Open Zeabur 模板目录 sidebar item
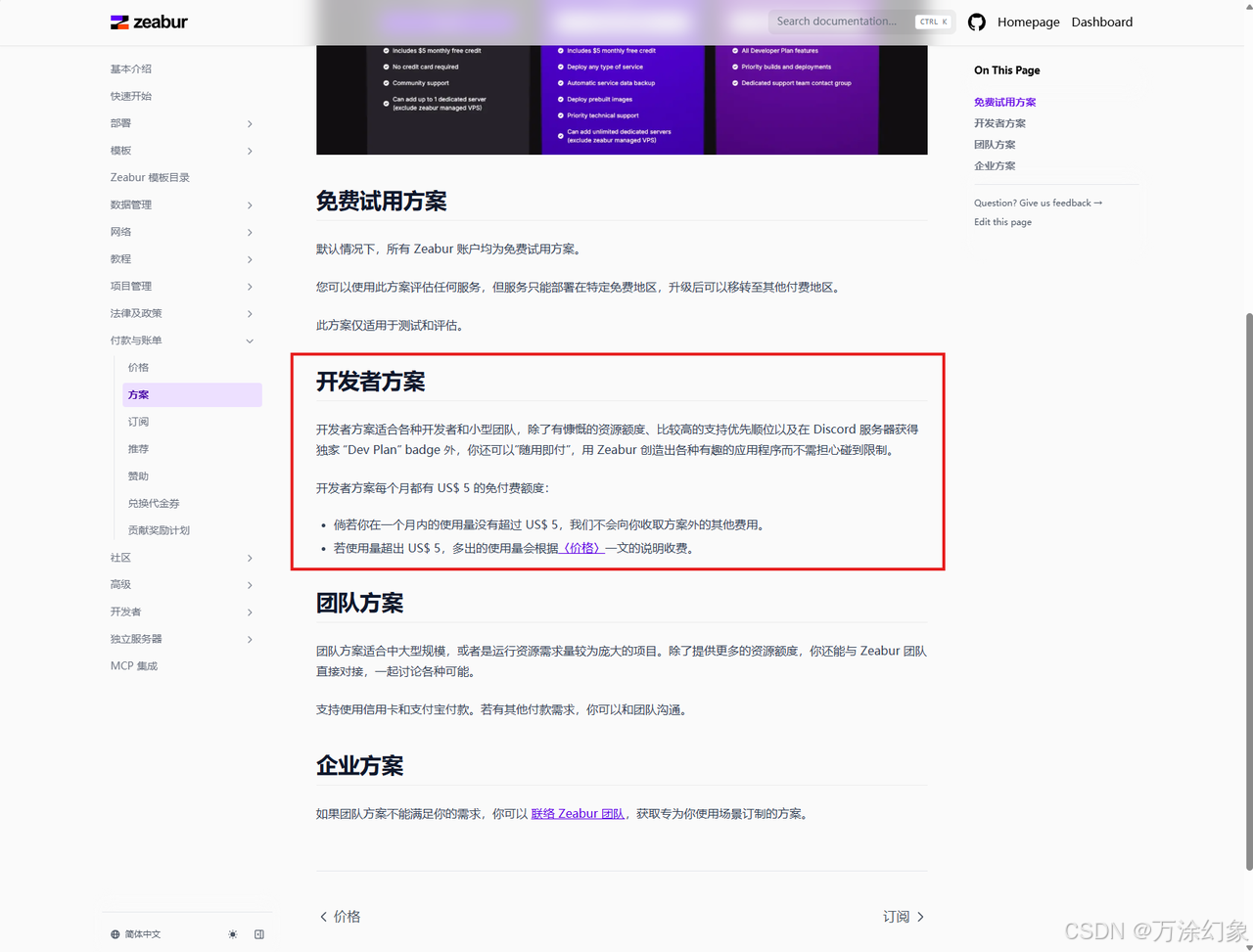The image size is (1253, 952). tap(150, 177)
